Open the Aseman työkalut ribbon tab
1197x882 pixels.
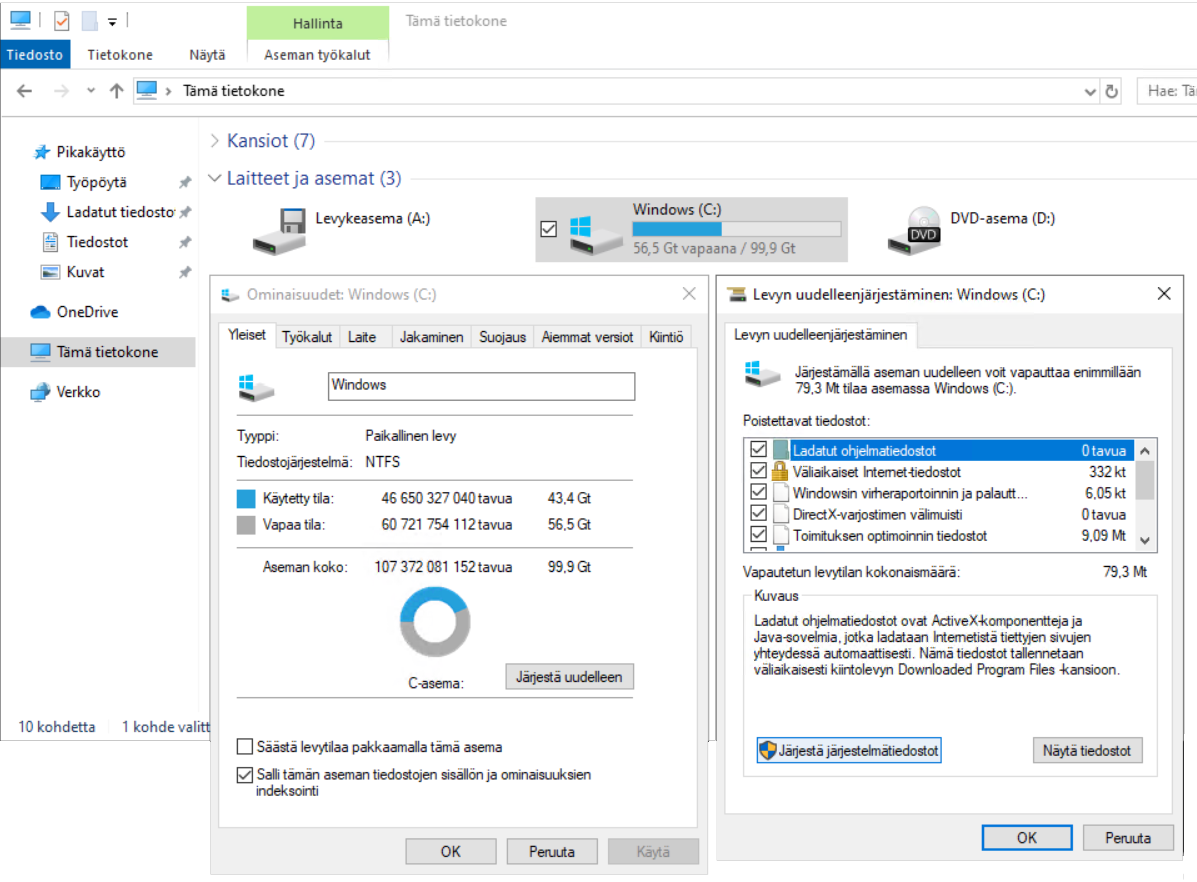317,55
